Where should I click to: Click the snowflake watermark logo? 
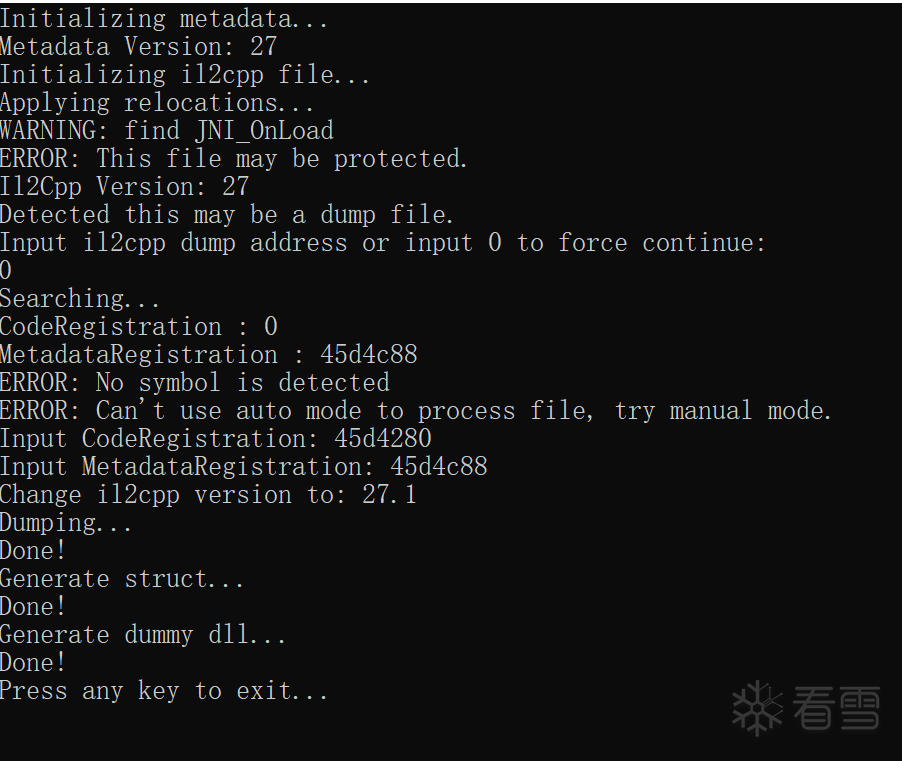pyautogui.click(x=757, y=708)
